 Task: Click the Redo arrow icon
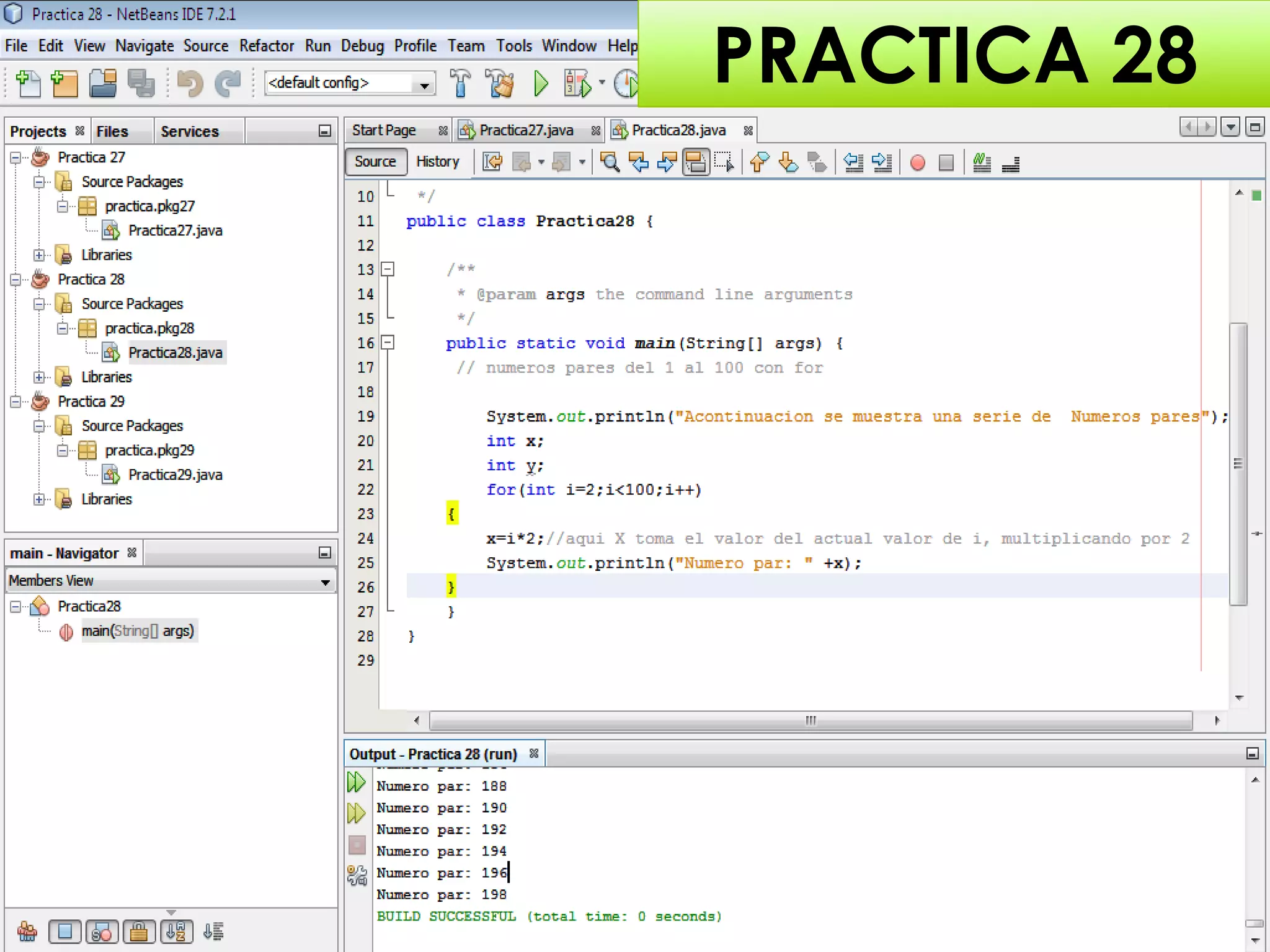coord(228,84)
